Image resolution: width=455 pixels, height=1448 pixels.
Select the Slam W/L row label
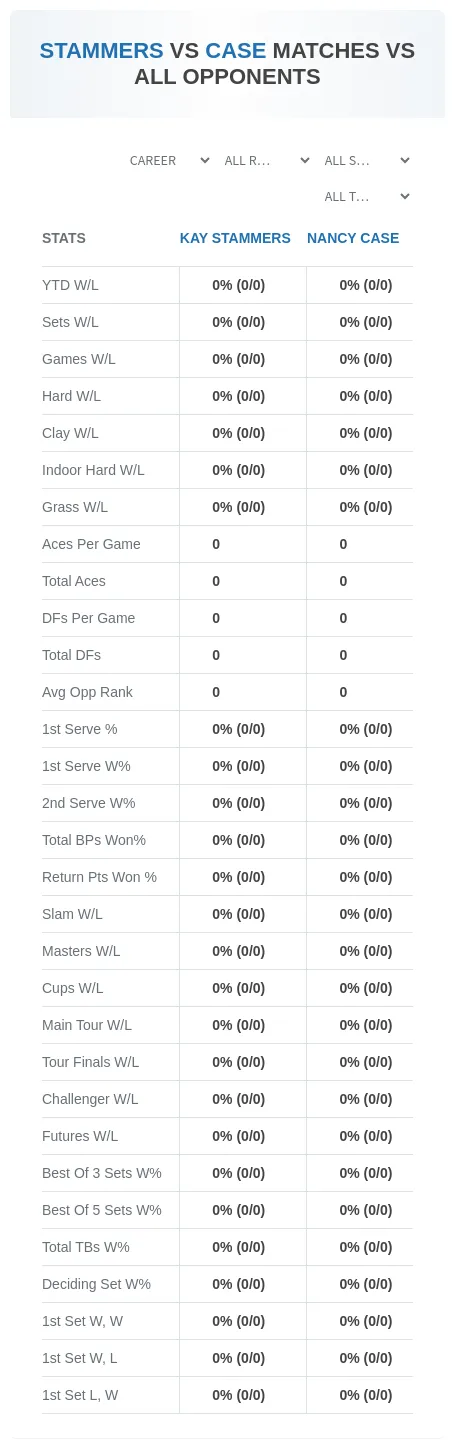coord(72,914)
